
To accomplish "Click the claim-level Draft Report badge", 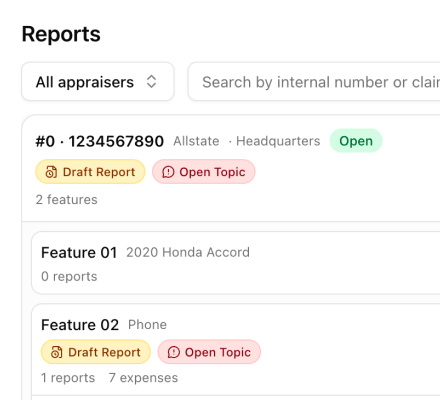I will coord(90,172).
